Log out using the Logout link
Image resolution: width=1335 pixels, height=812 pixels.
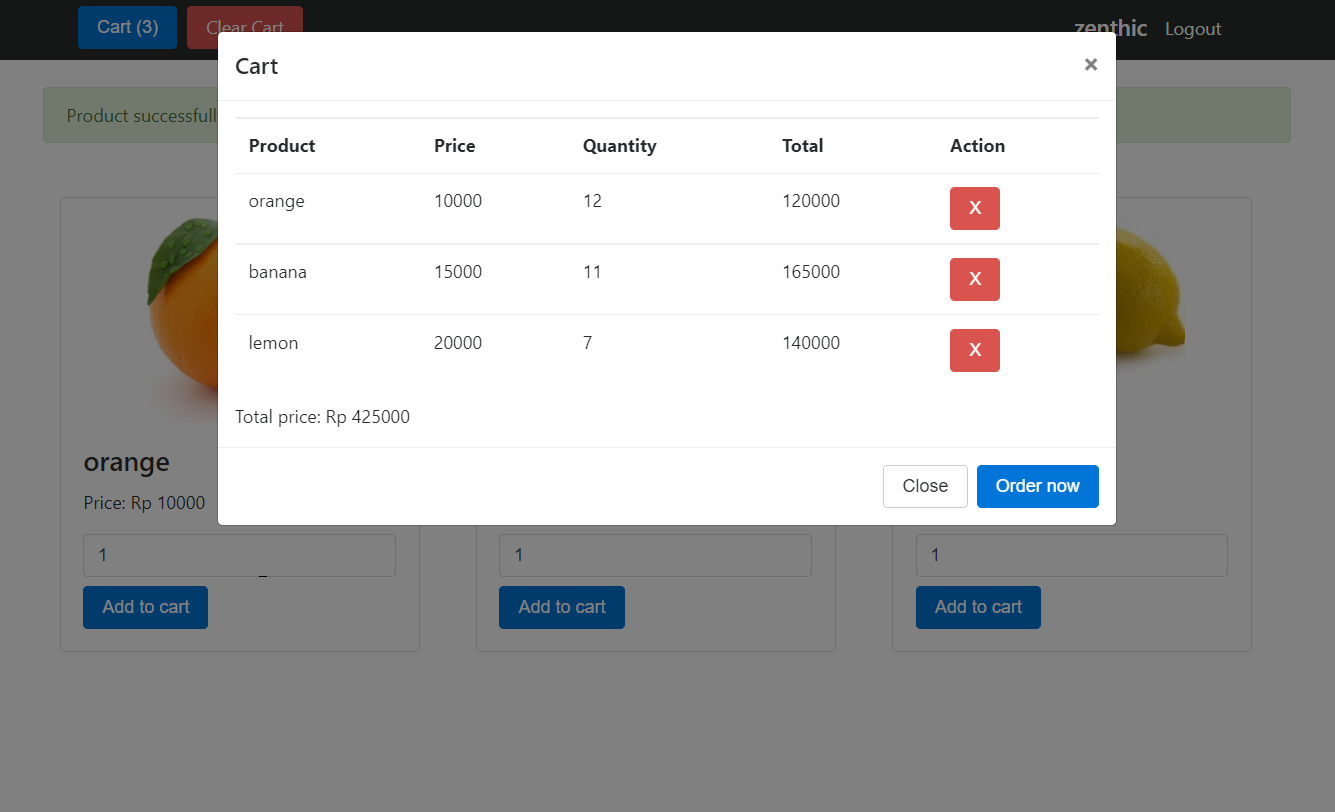point(1192,29)
